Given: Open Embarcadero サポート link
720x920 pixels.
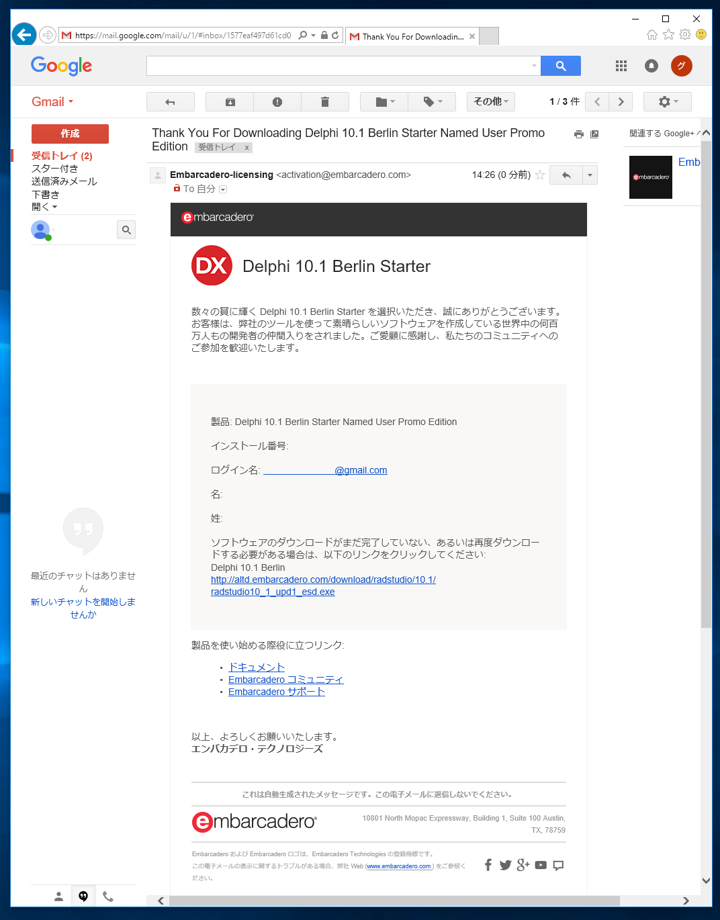Looking at the screenshot, I should tap(276, 692).
